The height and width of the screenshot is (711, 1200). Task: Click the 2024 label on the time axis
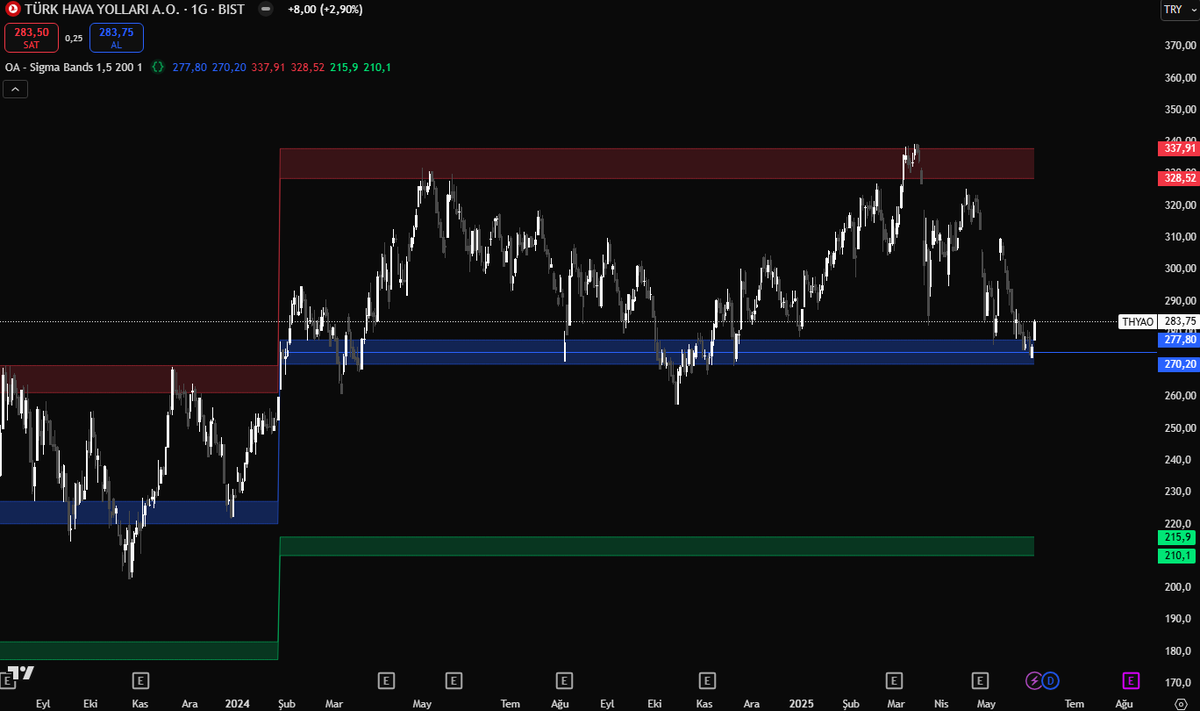pos(239,704)
